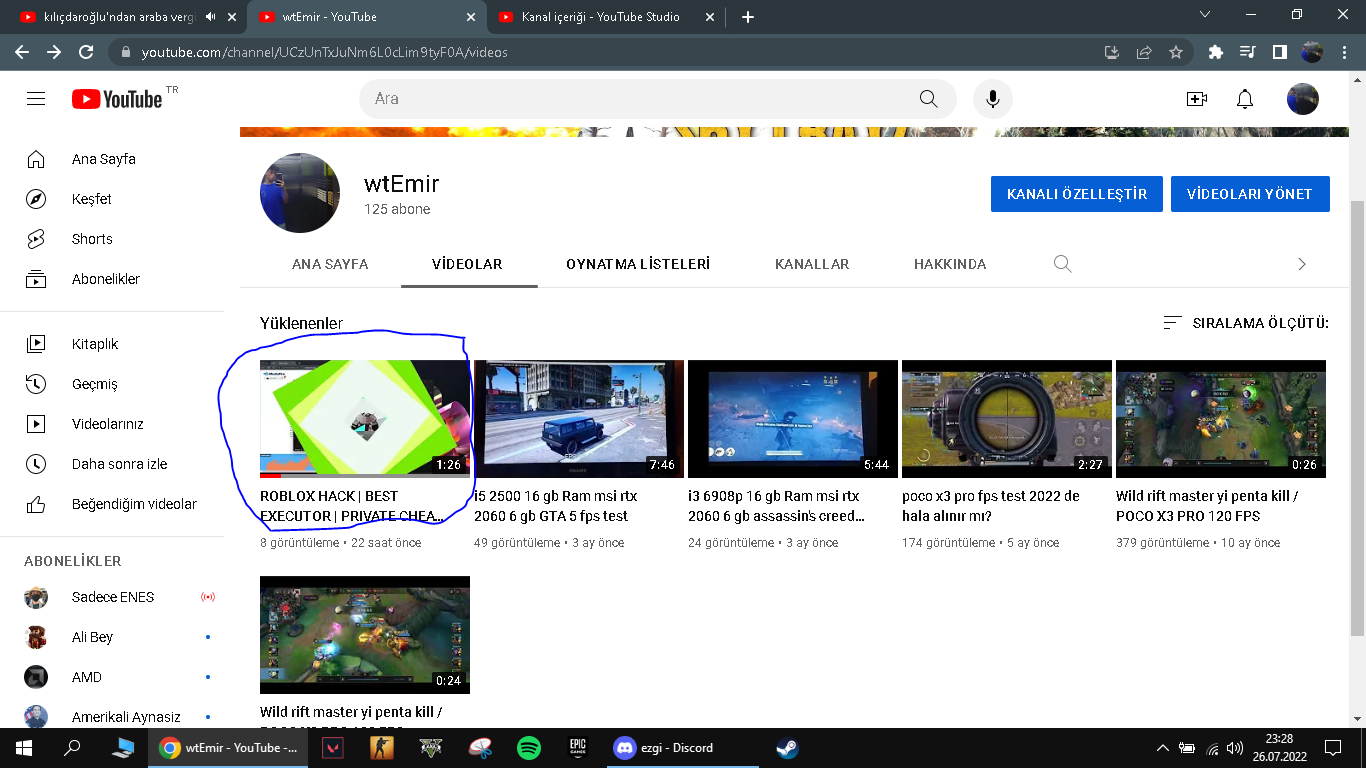Open the assassin's creed video thumbnail
This screenshot has width=1366, height=768.
[x=793, y=419]
